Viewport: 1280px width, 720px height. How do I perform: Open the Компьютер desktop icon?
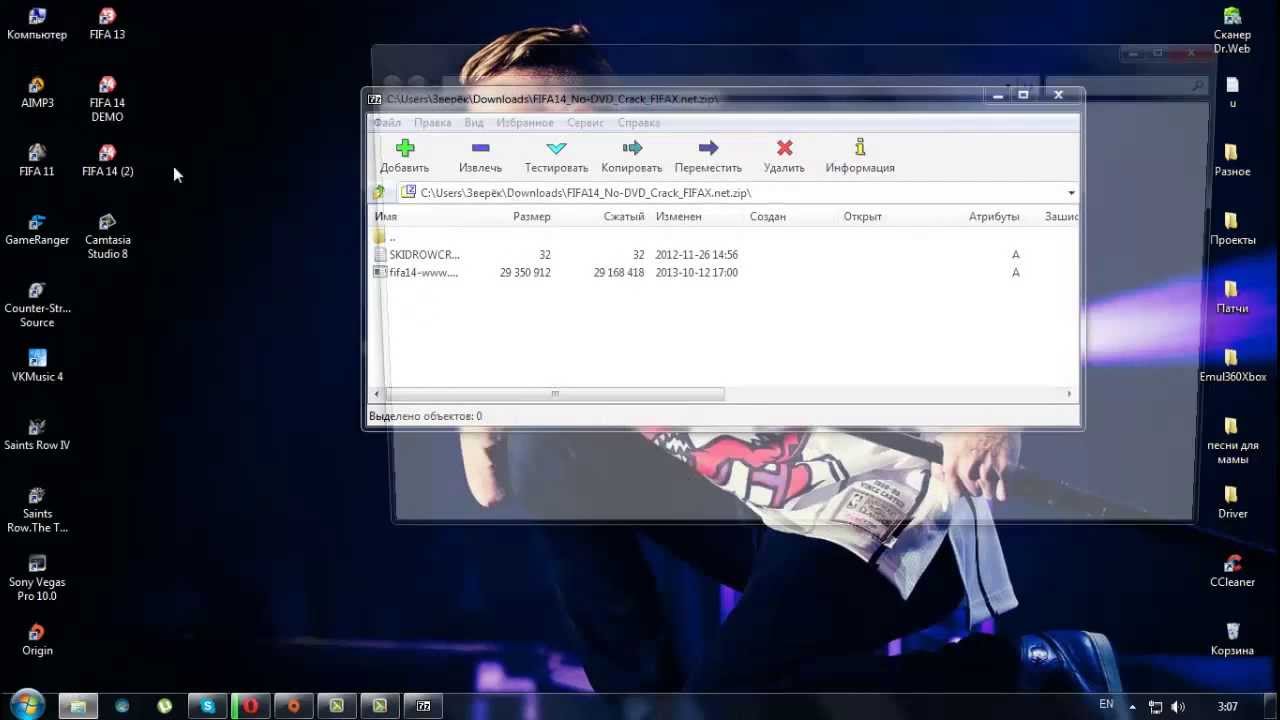pos(37,24)
